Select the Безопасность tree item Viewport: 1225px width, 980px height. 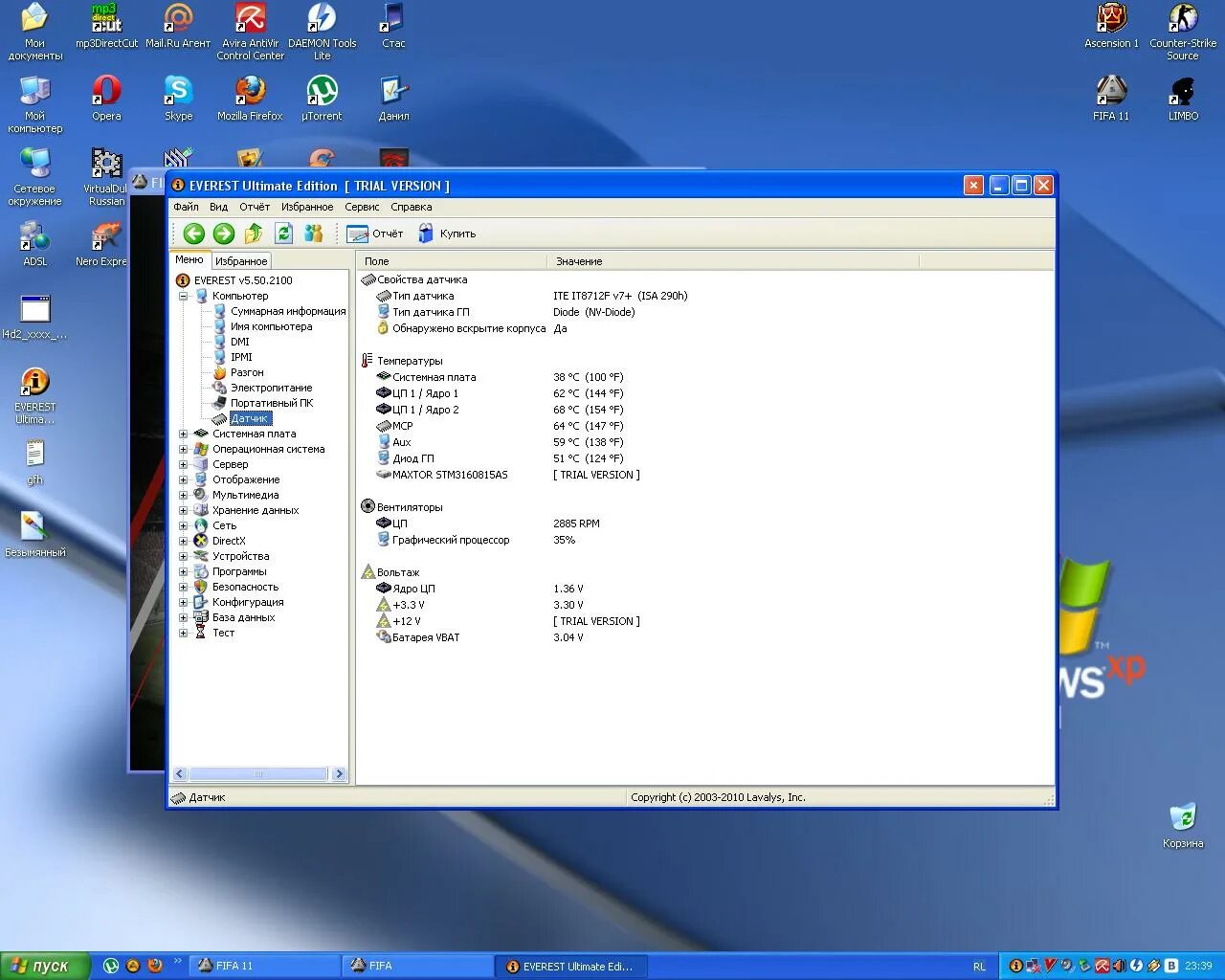click(x=245, y=587)
